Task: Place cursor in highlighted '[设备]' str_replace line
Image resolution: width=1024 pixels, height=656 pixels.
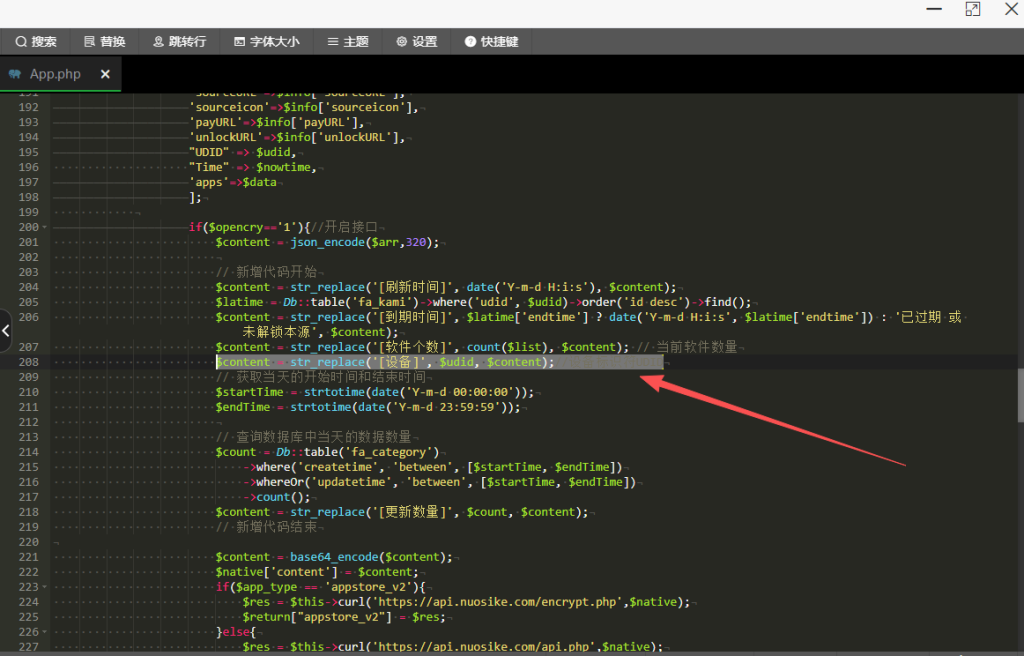Action: click(400, 362)
